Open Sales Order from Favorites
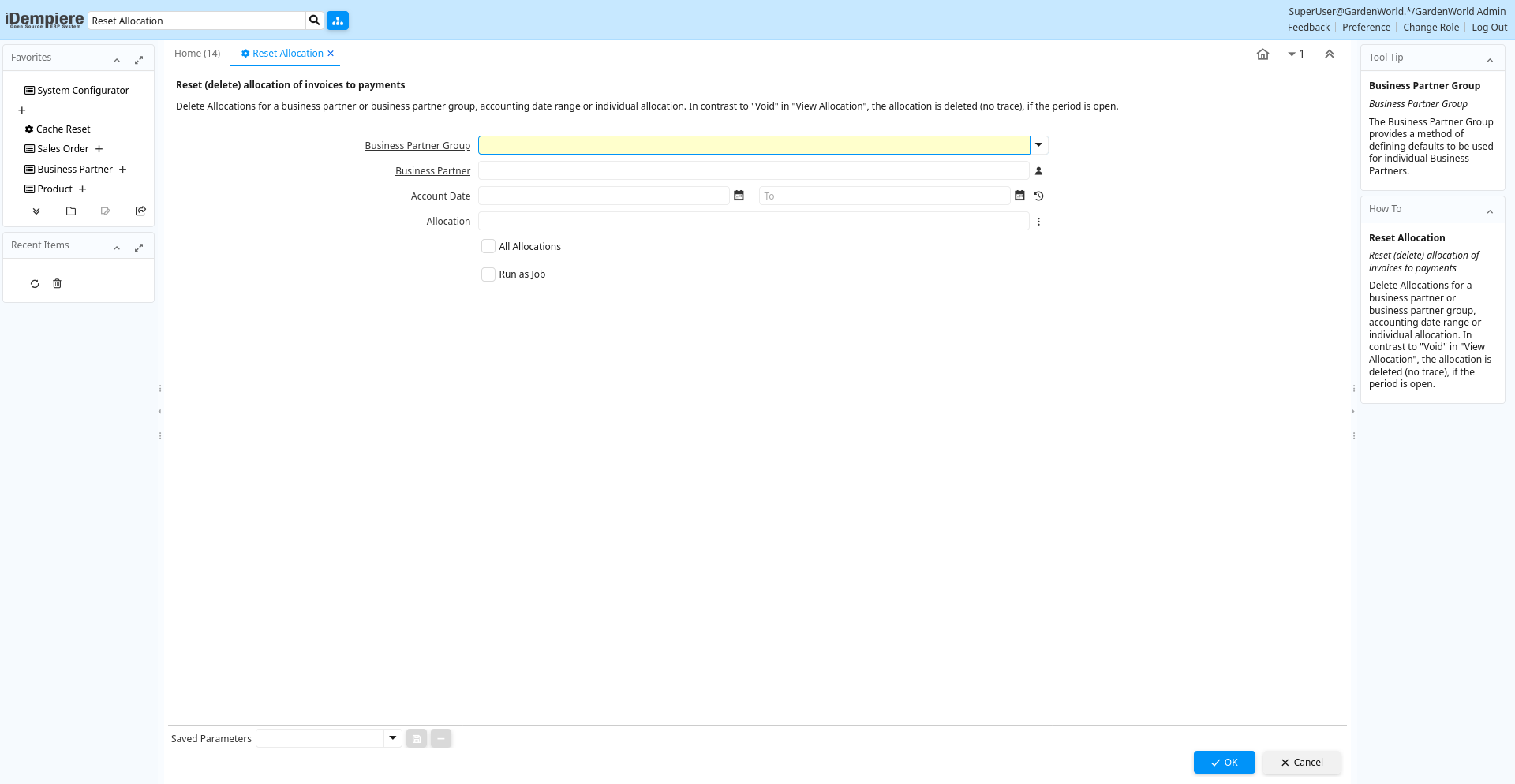Image resolution: width=1515 pixels, height=784 pixels. pyautogui.click(x=63, y=149)
